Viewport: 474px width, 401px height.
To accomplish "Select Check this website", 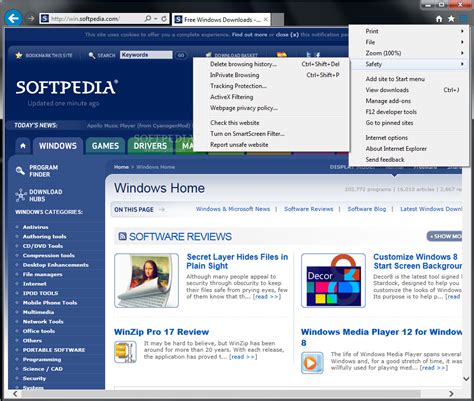I will coord(271,123).
